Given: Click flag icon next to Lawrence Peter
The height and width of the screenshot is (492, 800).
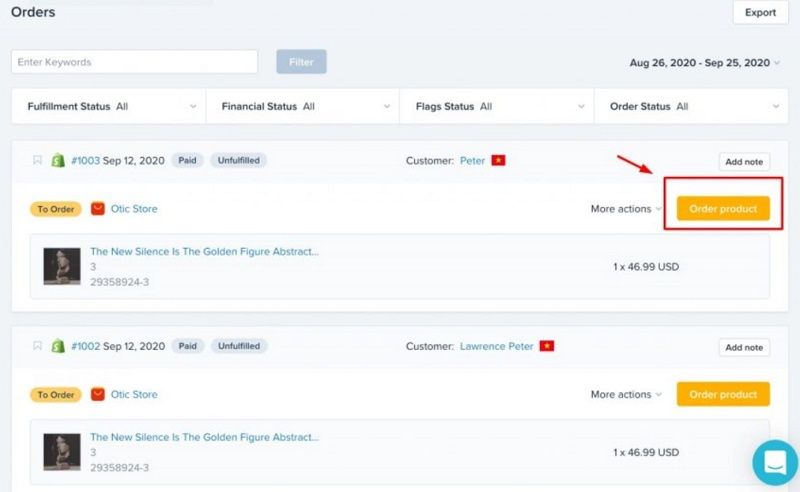Looking at the screenshot, I should point(547,346).
